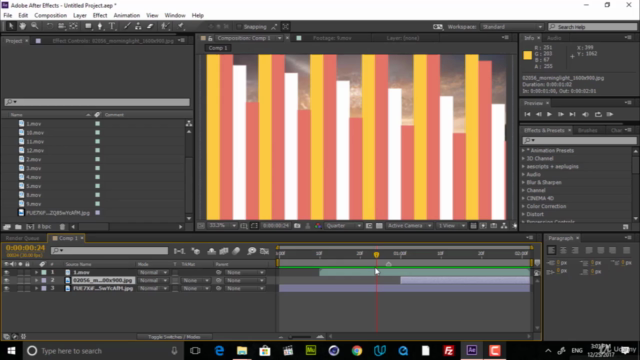The height and width of the screenshot is (360, 640).
Task: Click the yellow current time indicator marker
Action: (x=376, y=254)
